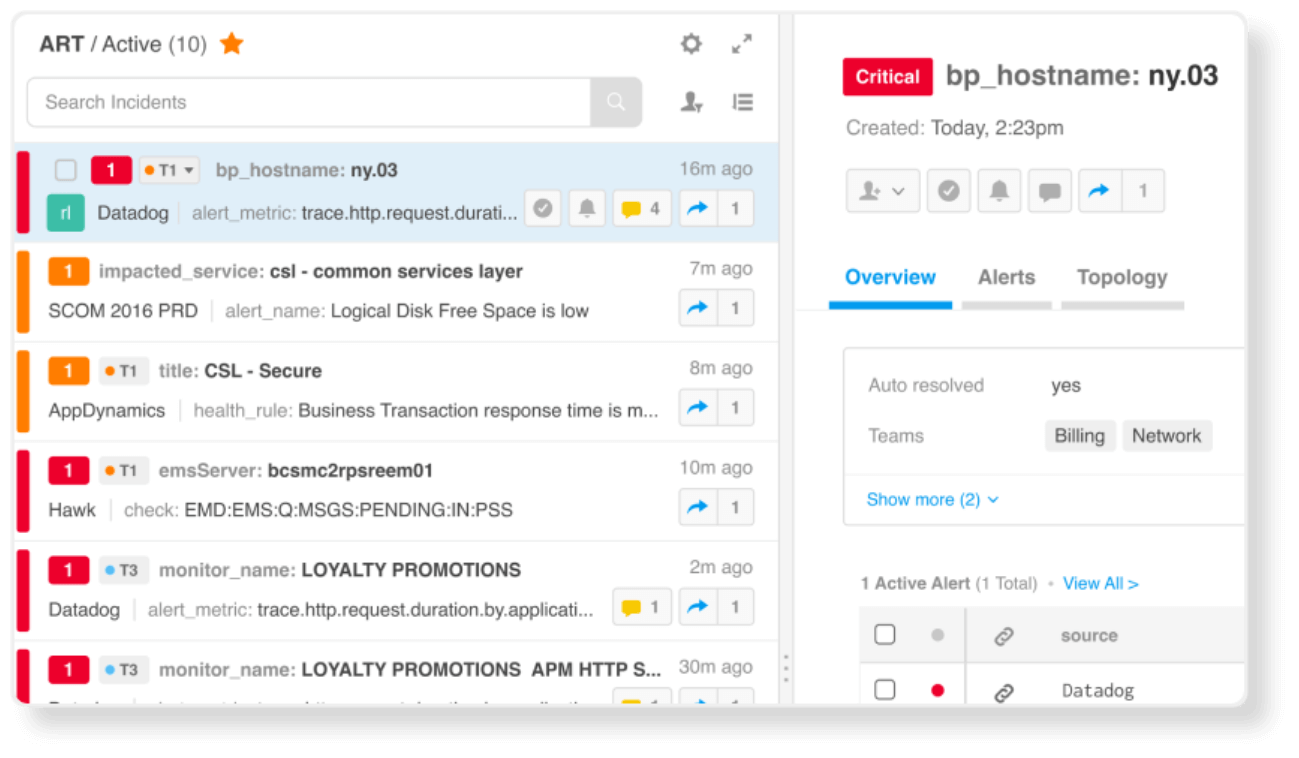
Task: Snooze incident via detail panel bell
Action: coord(999,191)
